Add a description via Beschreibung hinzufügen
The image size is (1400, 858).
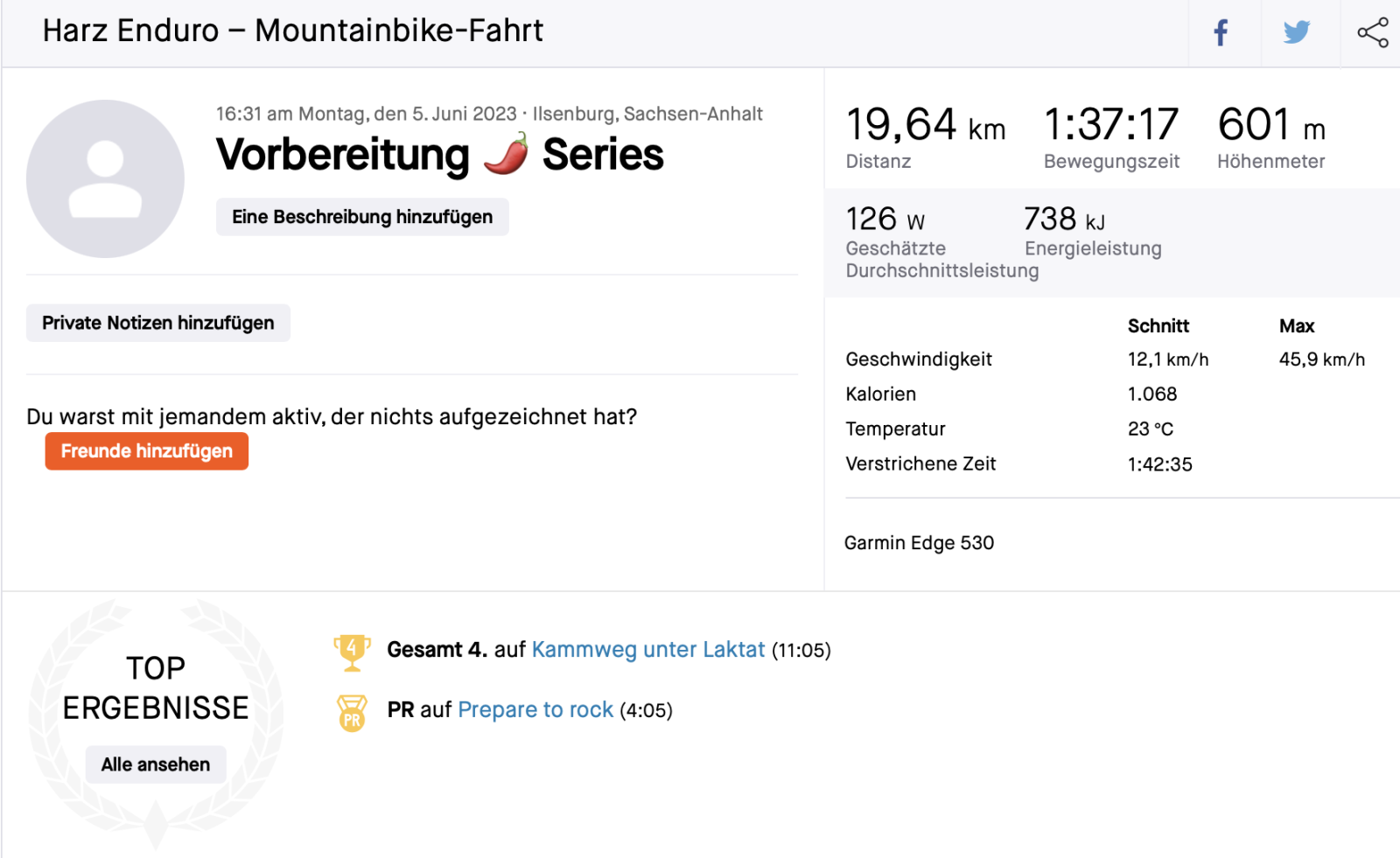click(x=362, y=217)
